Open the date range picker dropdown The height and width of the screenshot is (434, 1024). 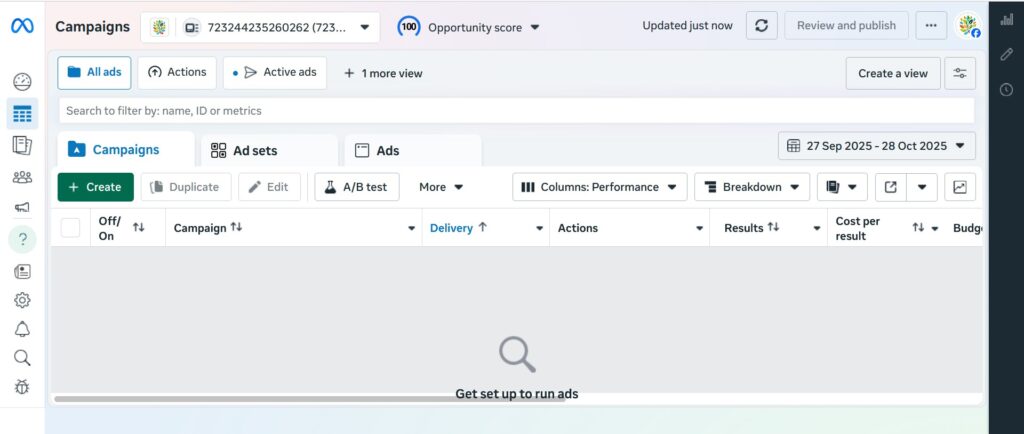coord(876,146)
